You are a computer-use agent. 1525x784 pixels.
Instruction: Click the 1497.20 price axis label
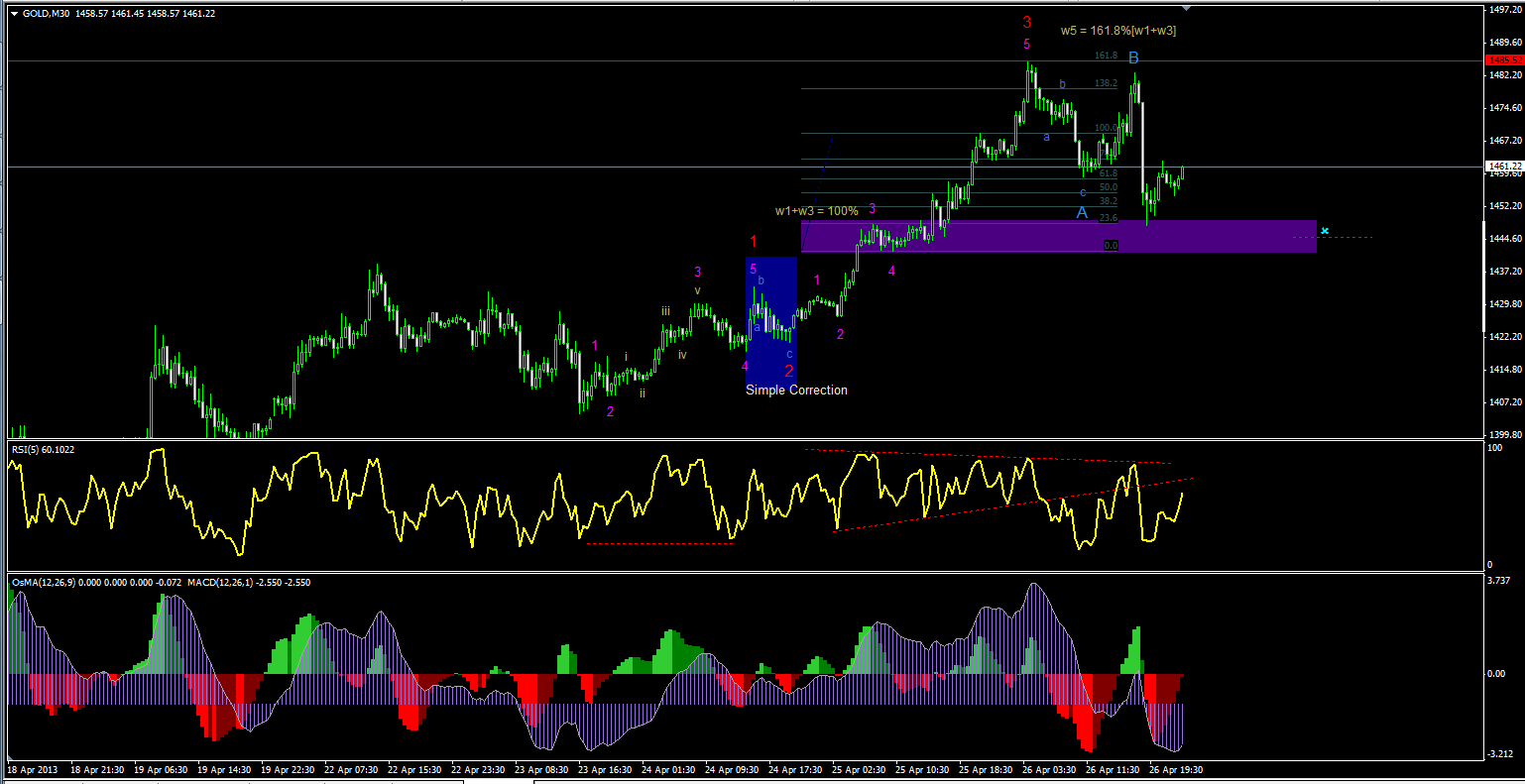(x=1505, y=10)
